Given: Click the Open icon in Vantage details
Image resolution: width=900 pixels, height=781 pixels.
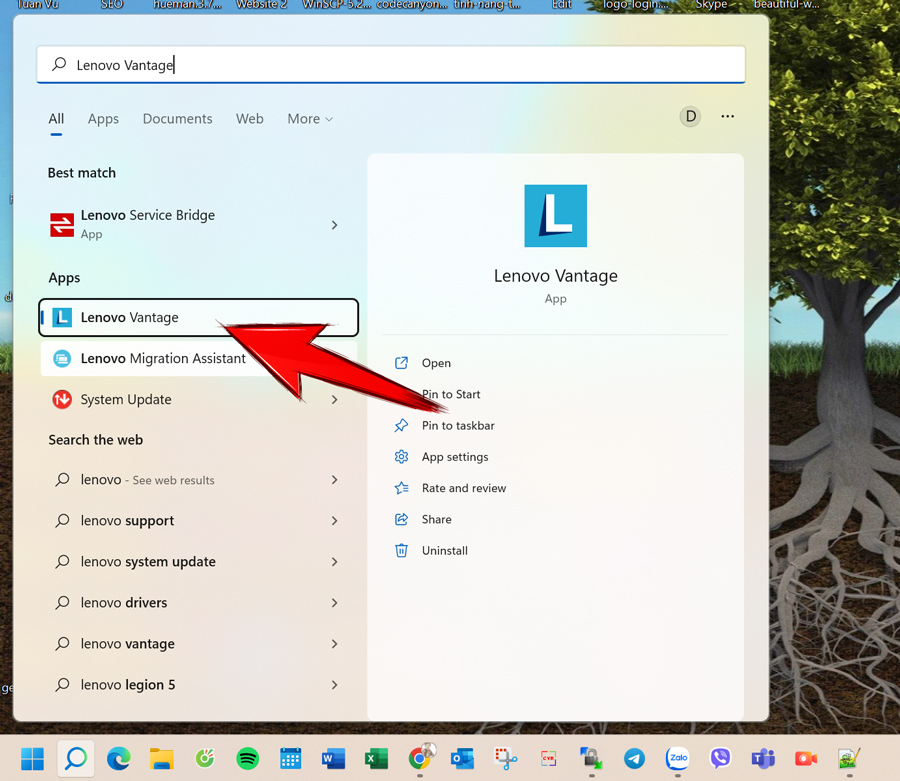Looking at the screenshot, I should 401,363.
